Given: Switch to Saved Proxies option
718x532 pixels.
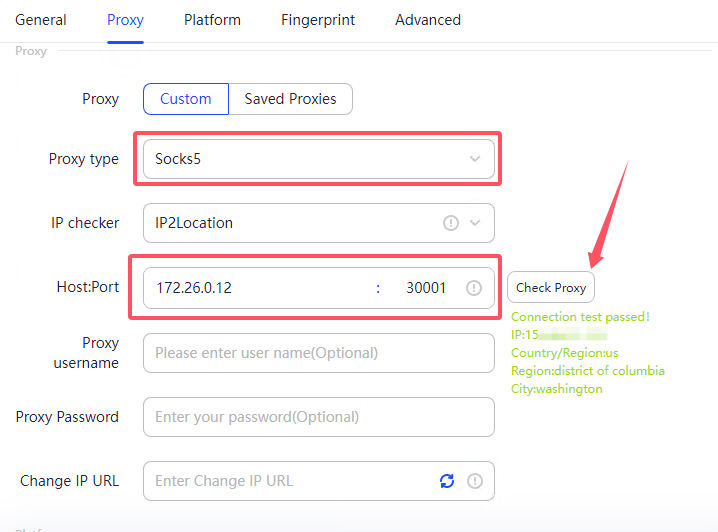Looking at the screenshot, I should click(290, 99).
